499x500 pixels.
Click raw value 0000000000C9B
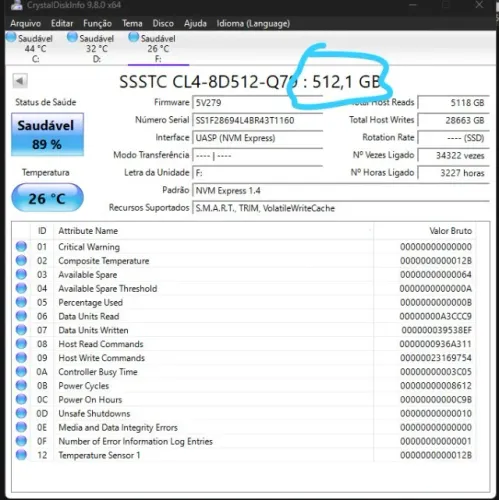(x=436, y=400)
